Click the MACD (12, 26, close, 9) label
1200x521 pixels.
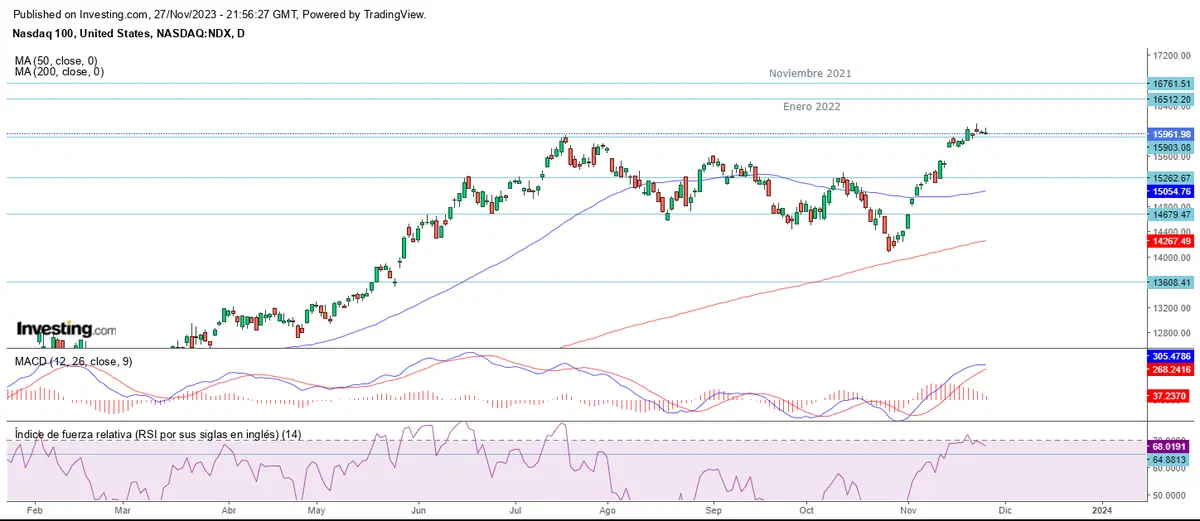tap(73, 360)
